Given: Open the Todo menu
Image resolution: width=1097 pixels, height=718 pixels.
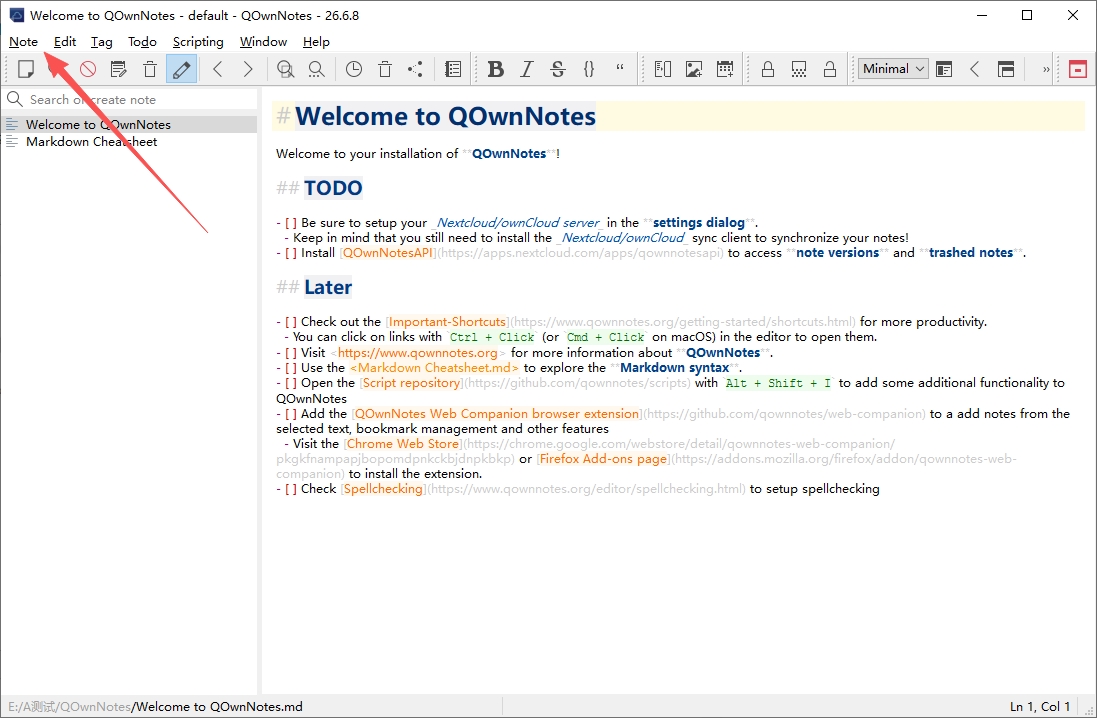Looking at the screenshot, I should pyautogui.click(x=142, y=42).
